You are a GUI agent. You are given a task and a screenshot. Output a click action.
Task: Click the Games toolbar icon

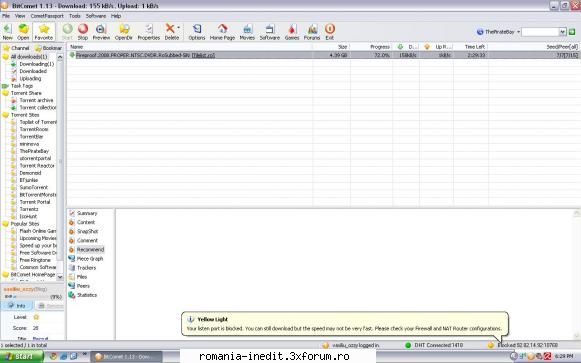tap(292, 29)
